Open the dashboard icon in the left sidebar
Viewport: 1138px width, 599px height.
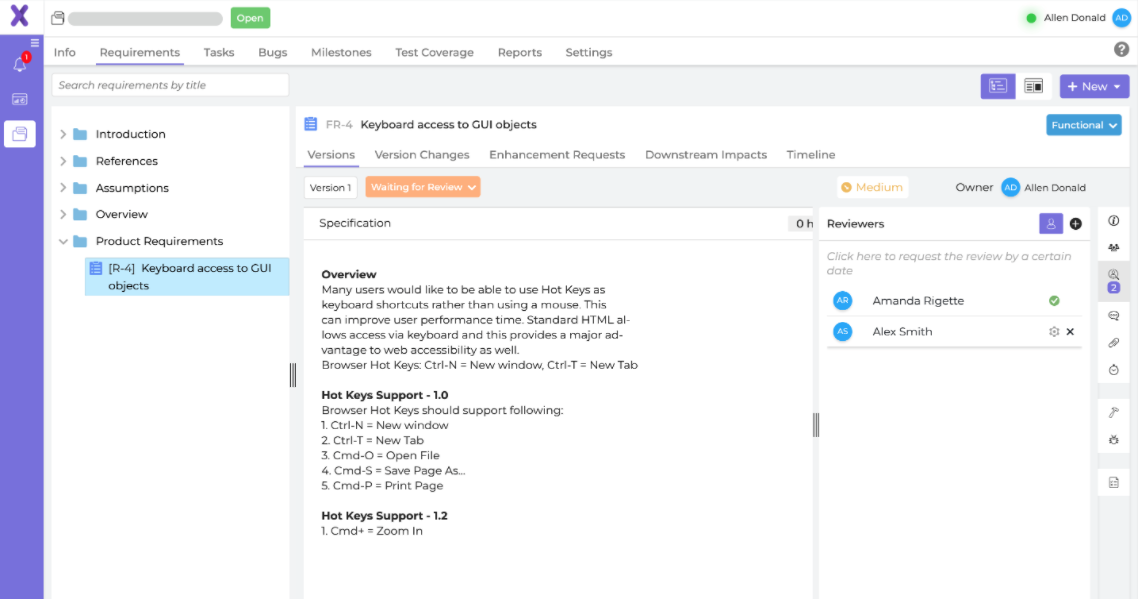coord(20,98)
